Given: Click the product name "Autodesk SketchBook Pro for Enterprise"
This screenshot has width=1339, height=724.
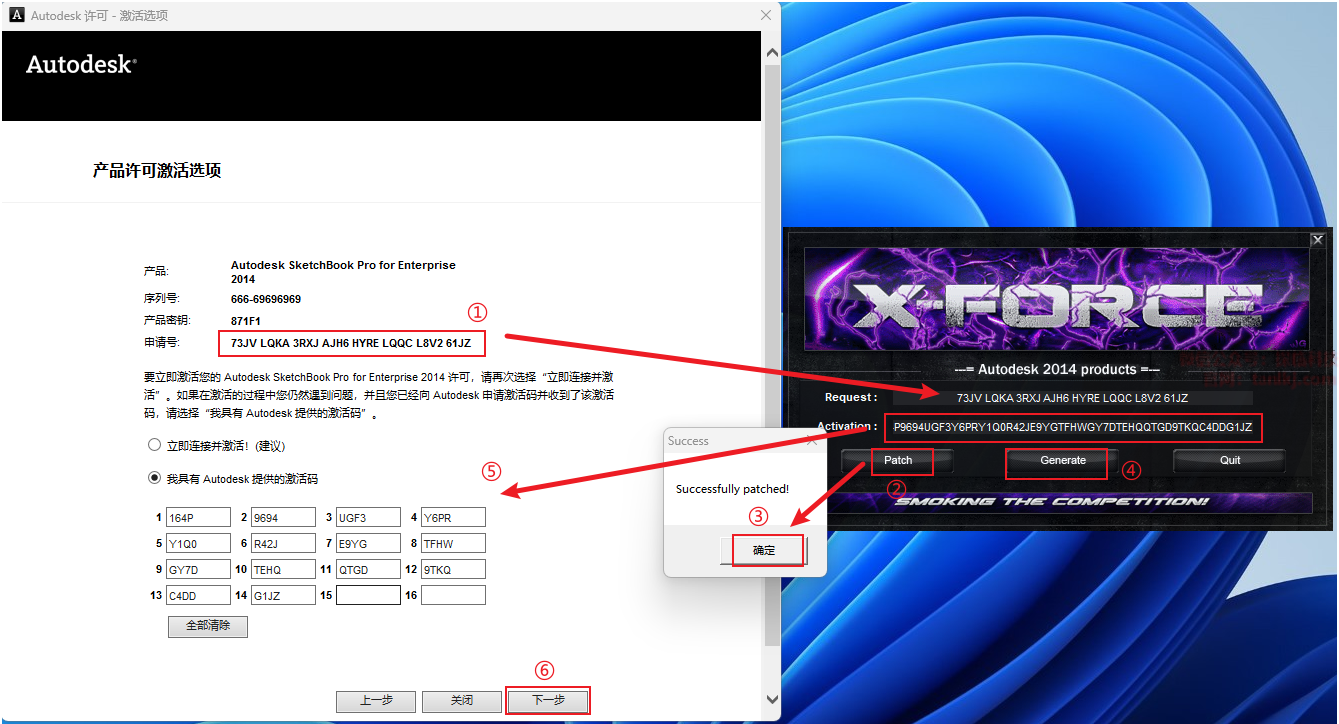Looking at the screenshot, I should click(x=343, y=265).
